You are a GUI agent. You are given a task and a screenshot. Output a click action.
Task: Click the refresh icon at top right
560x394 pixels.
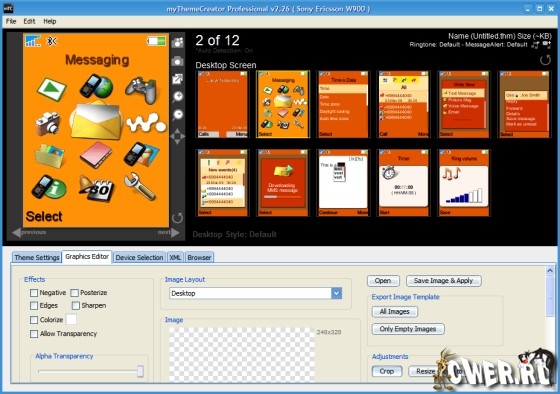point(545,60)
